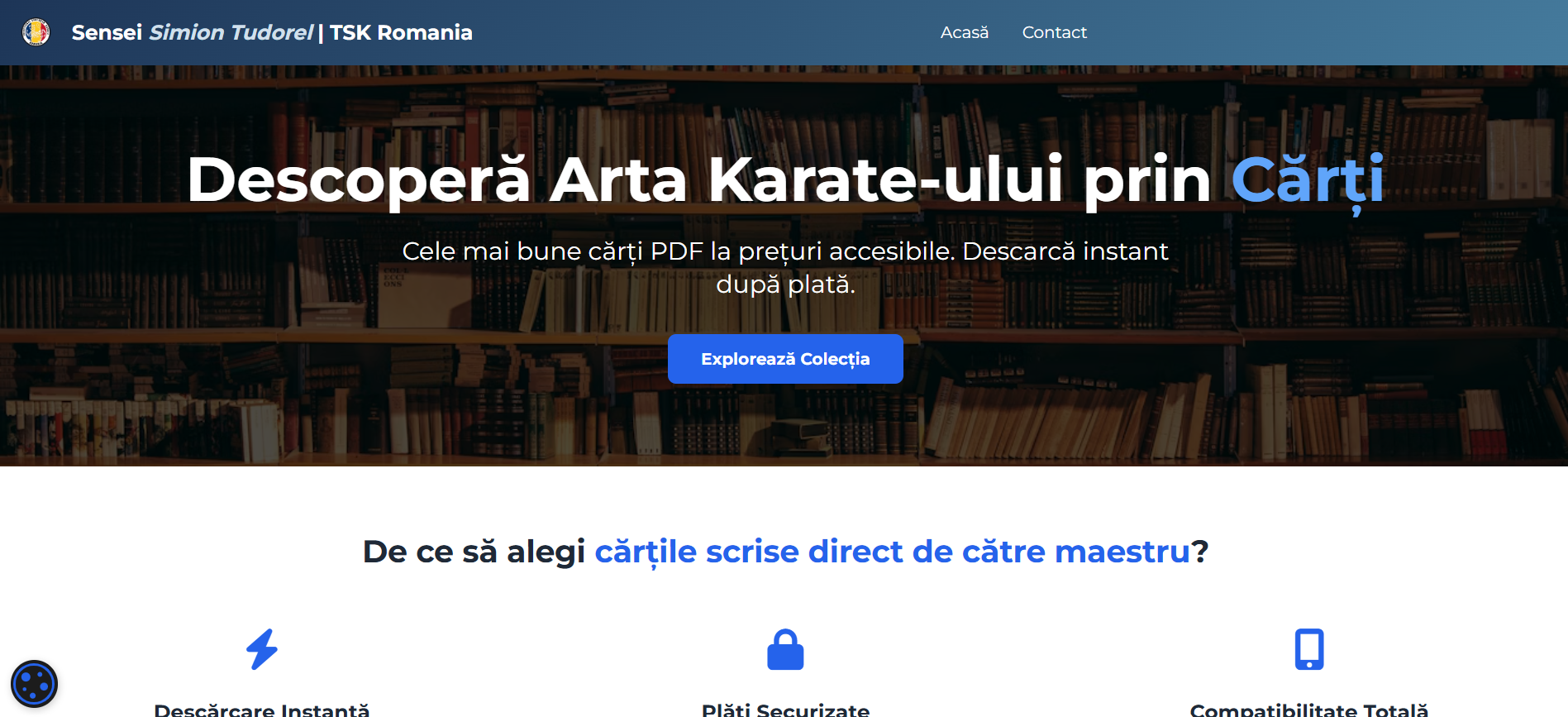Click the word Sensei in the header

107,32
